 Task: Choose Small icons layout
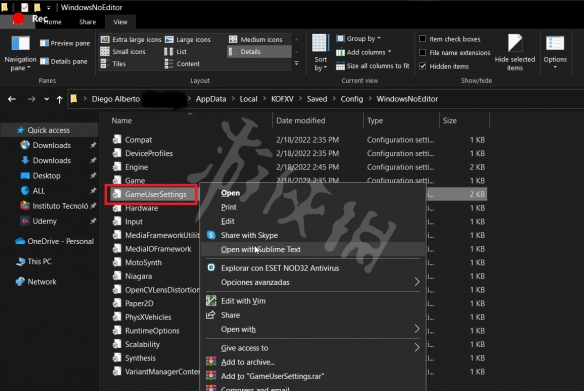pos(123,51)
